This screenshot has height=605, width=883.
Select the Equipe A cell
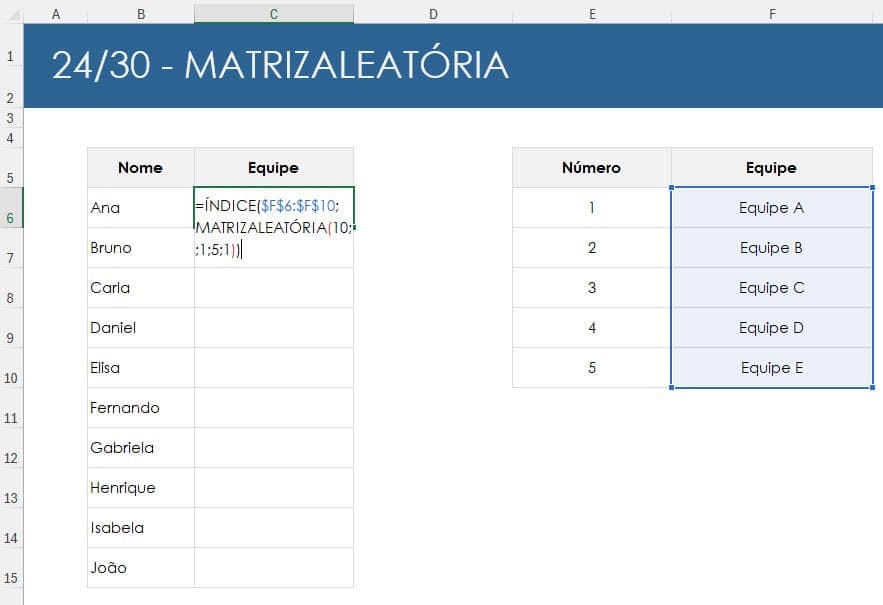[772, 207]
